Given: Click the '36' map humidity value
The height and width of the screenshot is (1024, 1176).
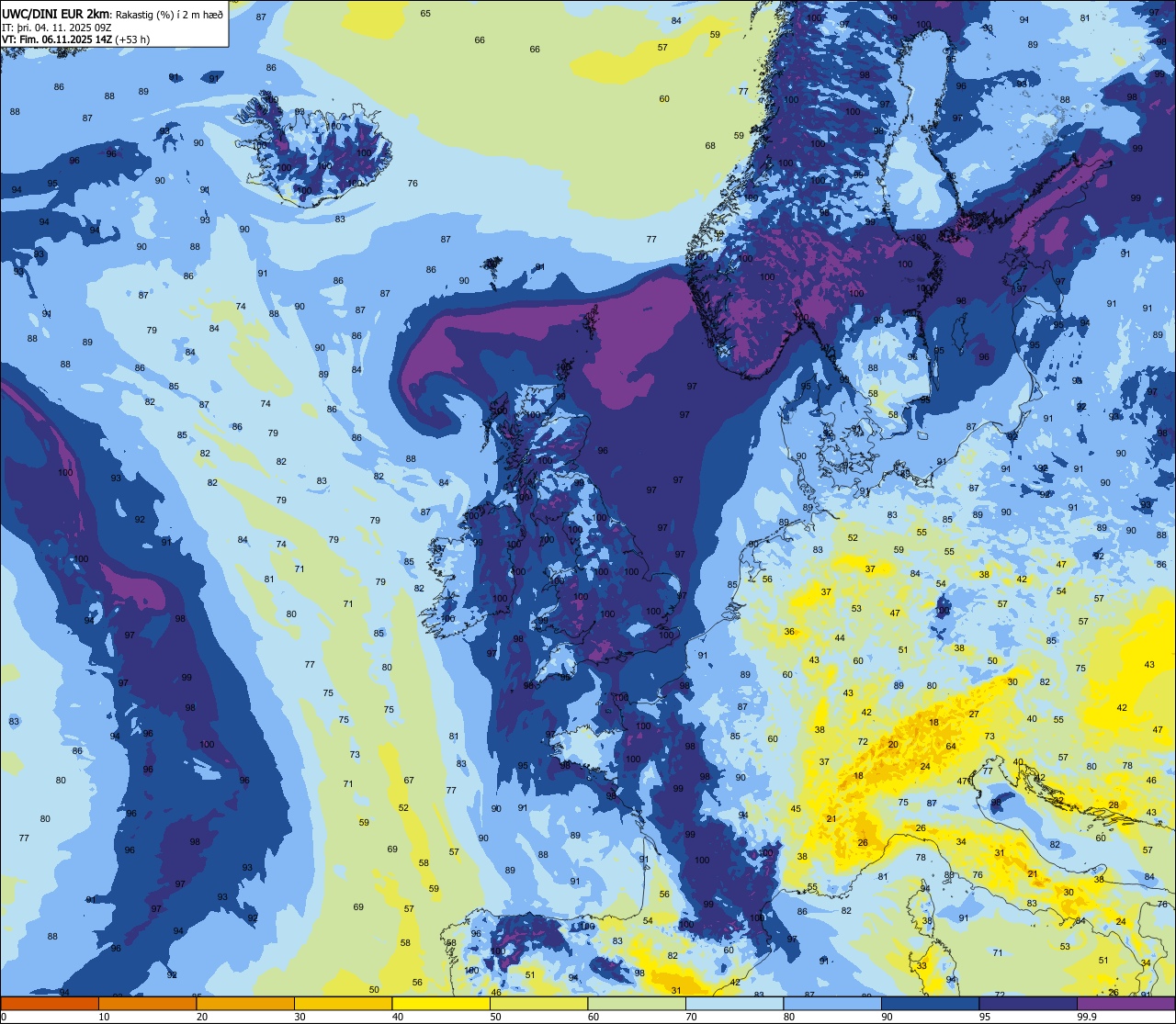Looking at the screenshot, I should [789, 632].
